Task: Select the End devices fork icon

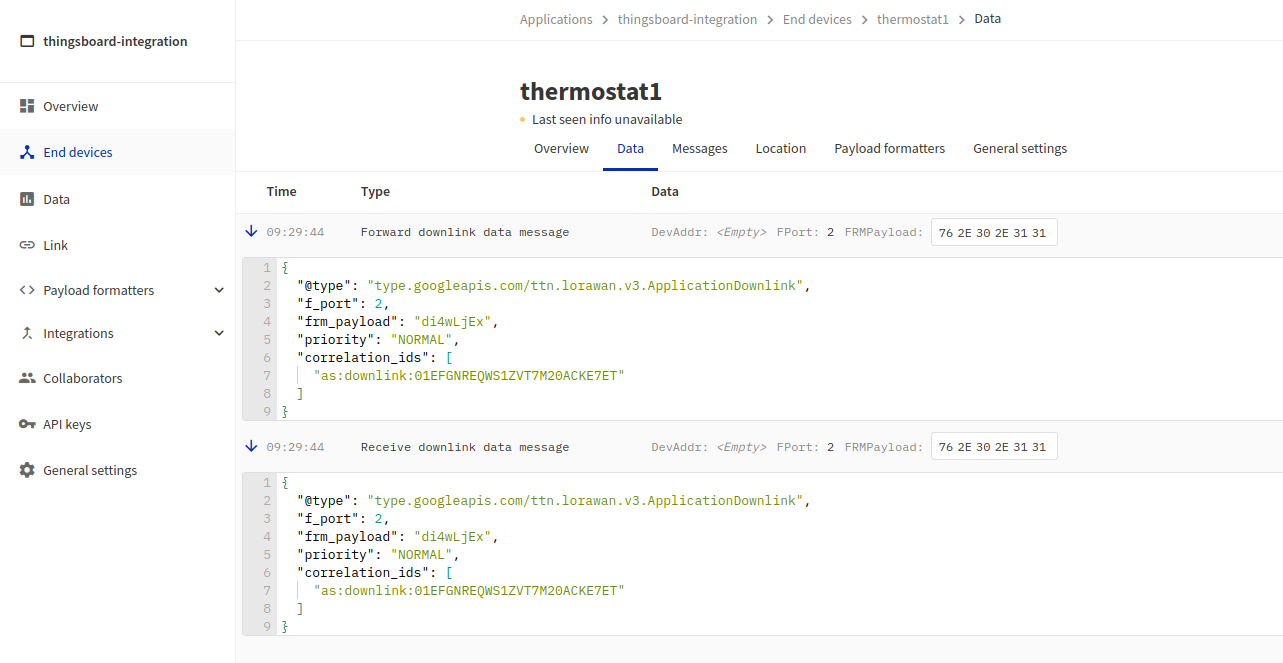Action: (x=27, y=152)
